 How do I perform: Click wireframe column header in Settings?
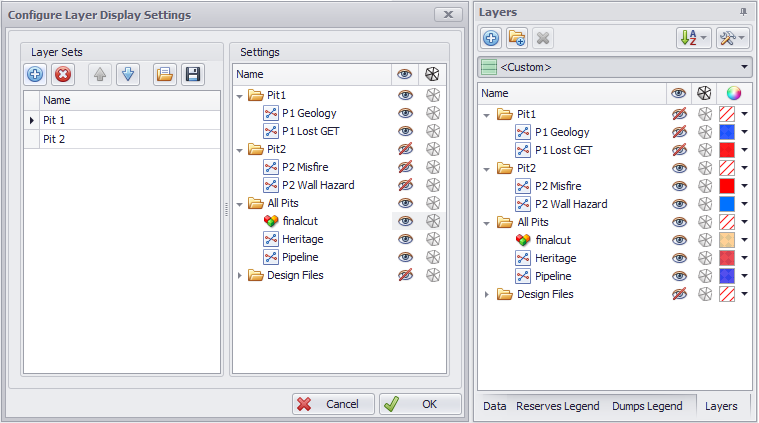[x=432, y=74]
